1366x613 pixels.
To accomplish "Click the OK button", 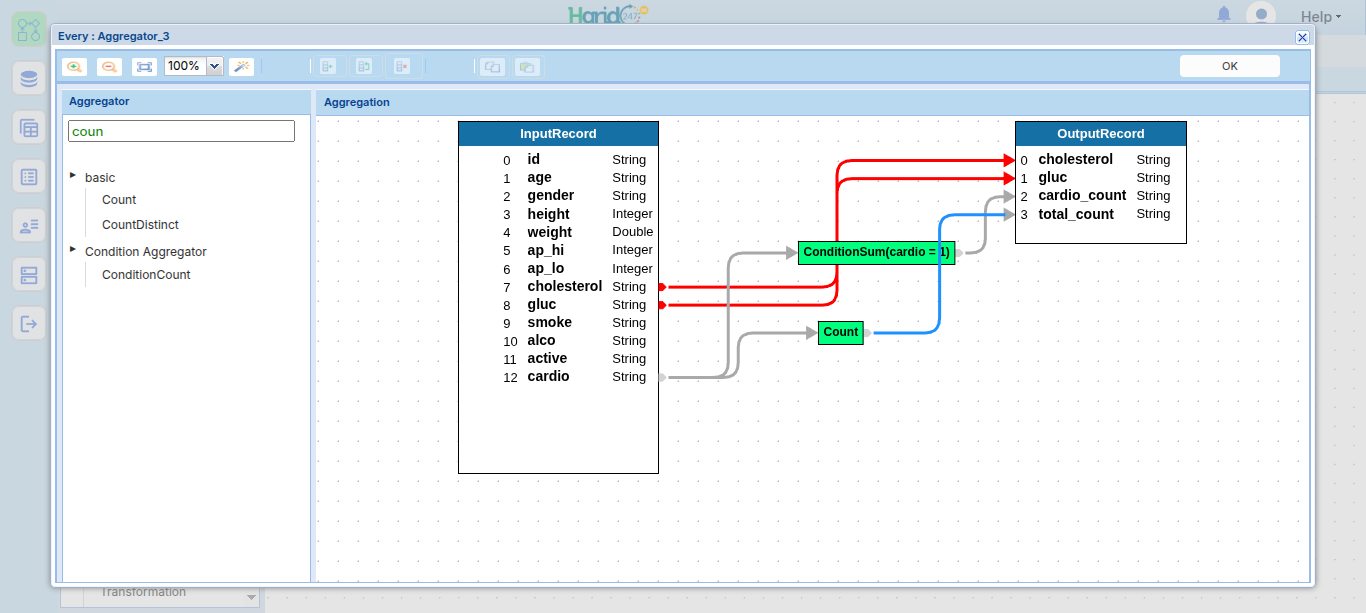I will (1229, 66).
